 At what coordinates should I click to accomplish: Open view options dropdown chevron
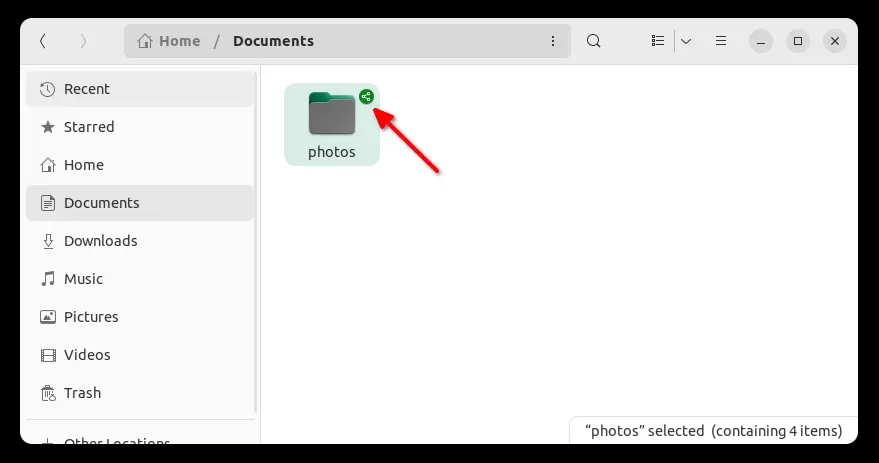686,41
